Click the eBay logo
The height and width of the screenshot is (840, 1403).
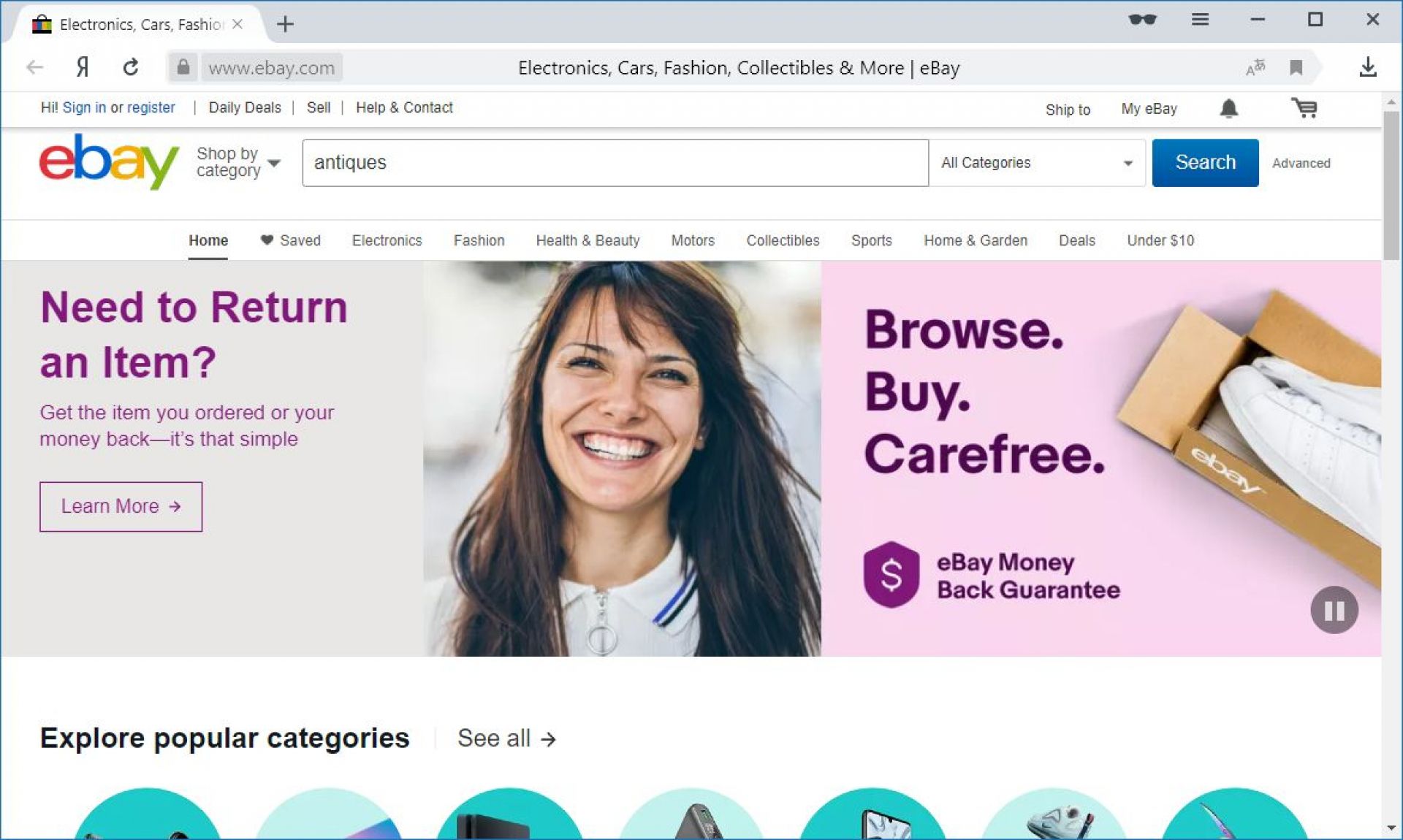coord(109,161)
